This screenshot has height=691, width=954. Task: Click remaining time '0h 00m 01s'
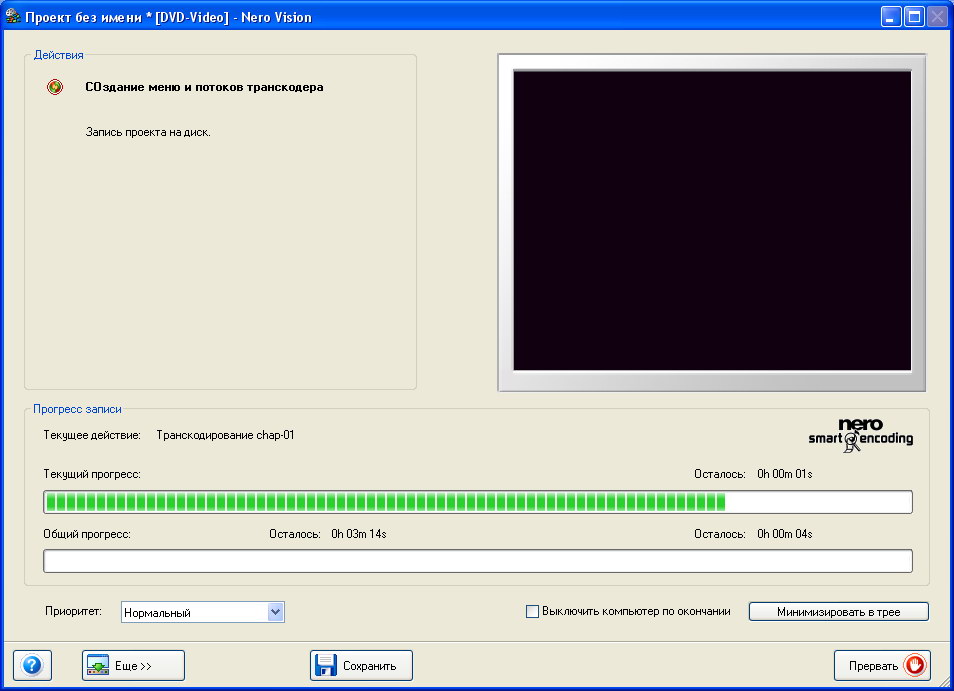[x=785, y=474]
